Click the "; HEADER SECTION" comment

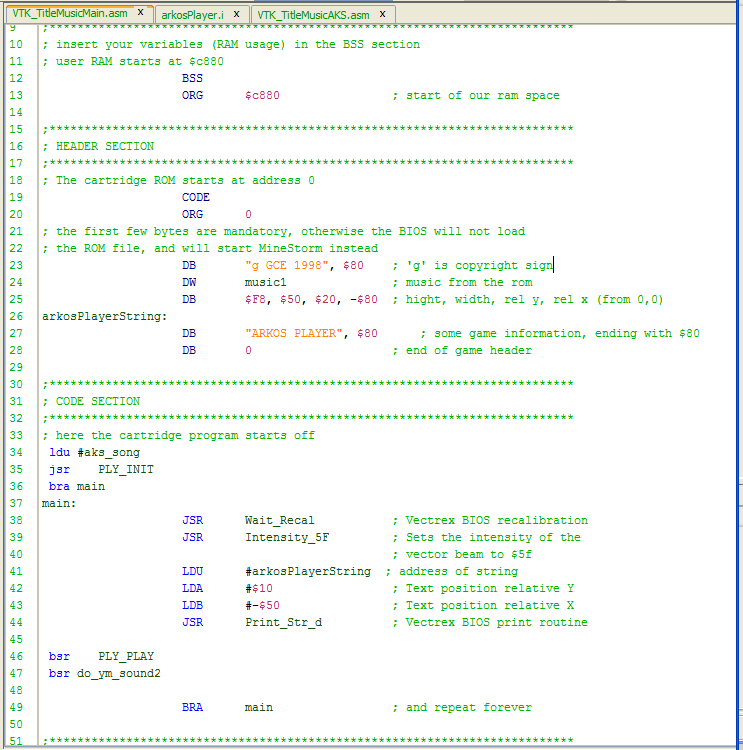tap(98, 147)
